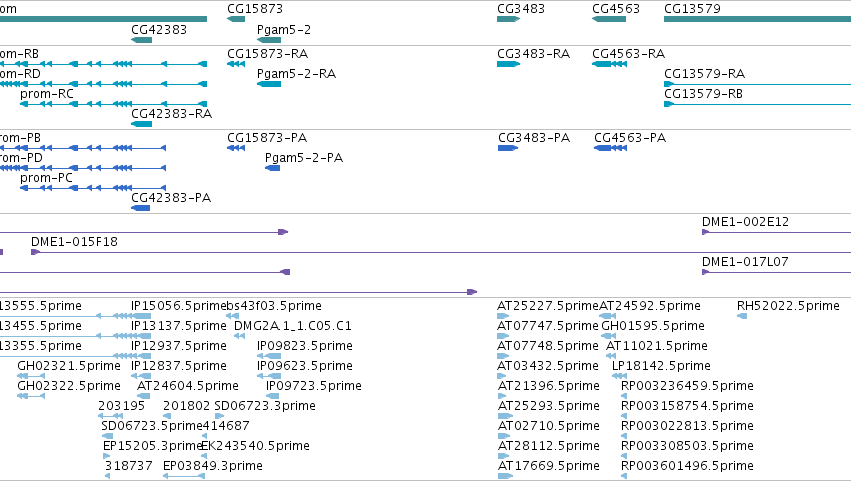Click the AT17669.5prime EST label
This screenshot has width=851, height=481.
[x=549, y=467]
